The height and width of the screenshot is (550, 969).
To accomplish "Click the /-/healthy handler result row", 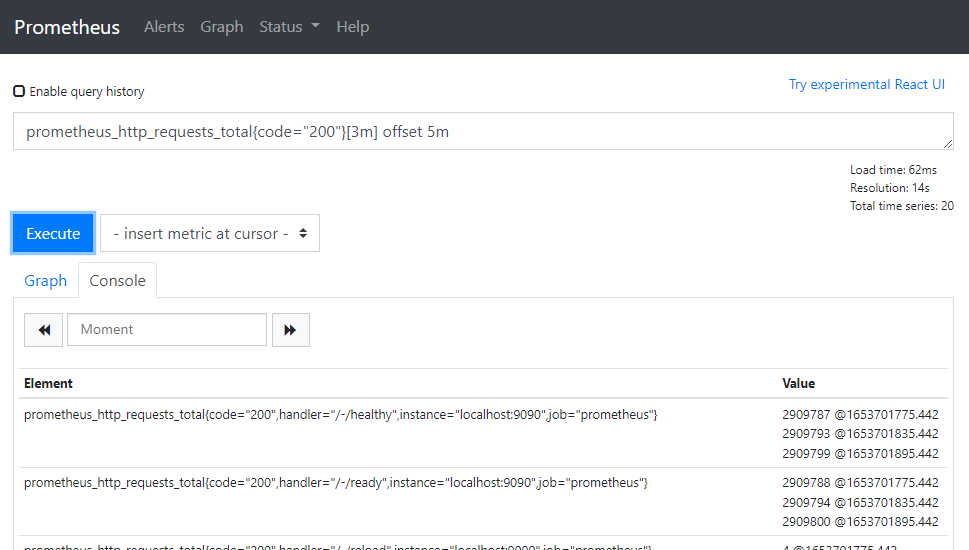I will (x=340, y=415).
